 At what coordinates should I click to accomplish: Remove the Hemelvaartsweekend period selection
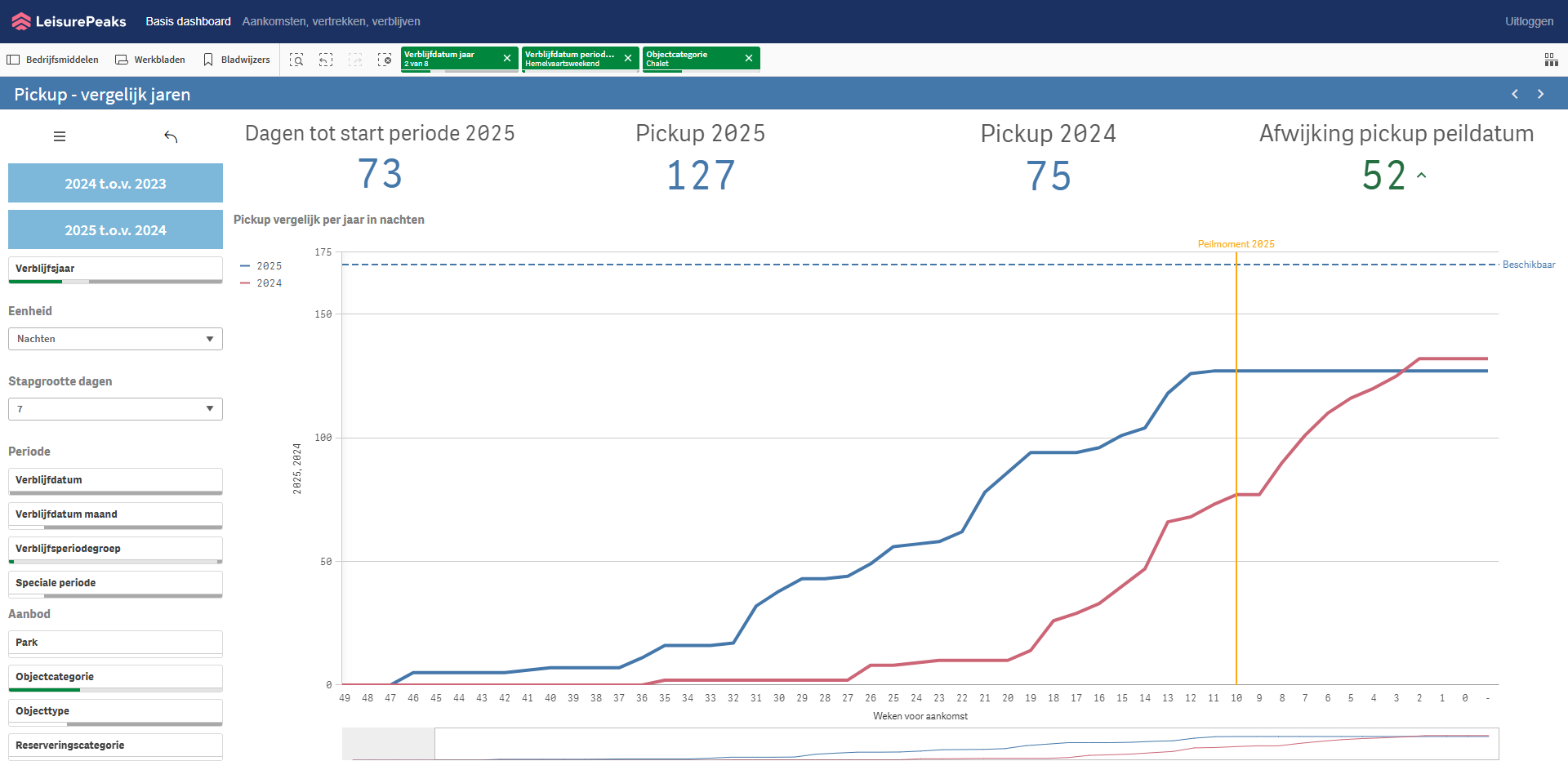click(x=628, y=58)
